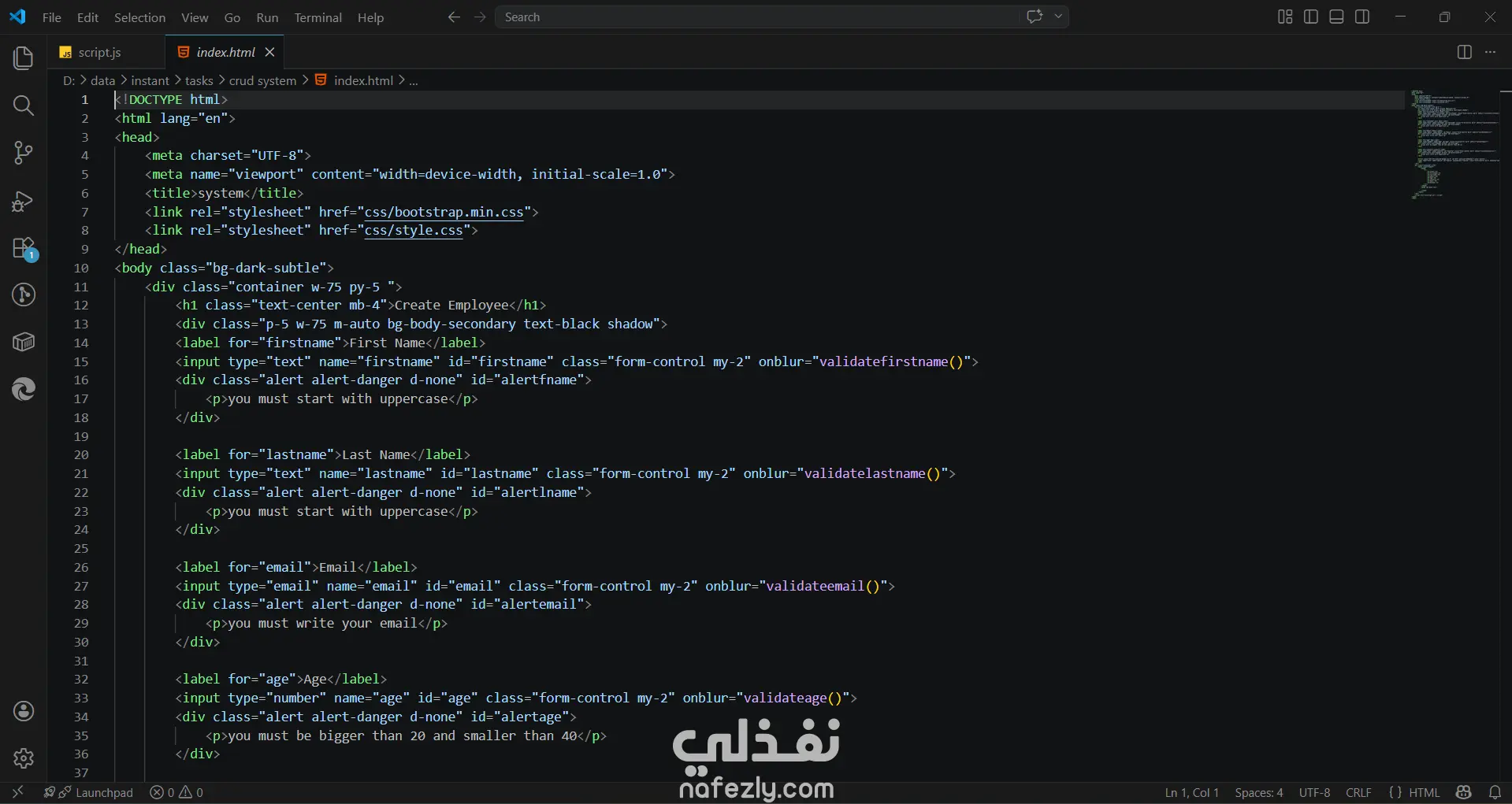Open the 3D cube view in the activity bar
The height and width of the screenshot is (804, 1512).
click(x=24, y=342)
